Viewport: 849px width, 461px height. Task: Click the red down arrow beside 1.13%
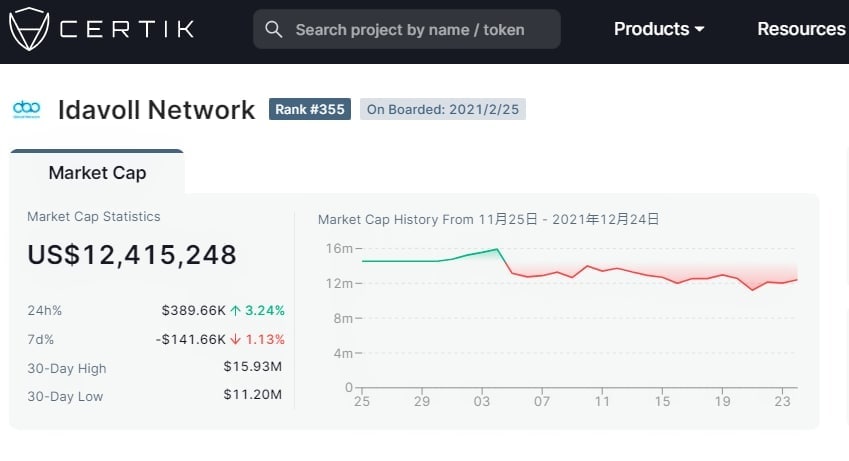236,340
